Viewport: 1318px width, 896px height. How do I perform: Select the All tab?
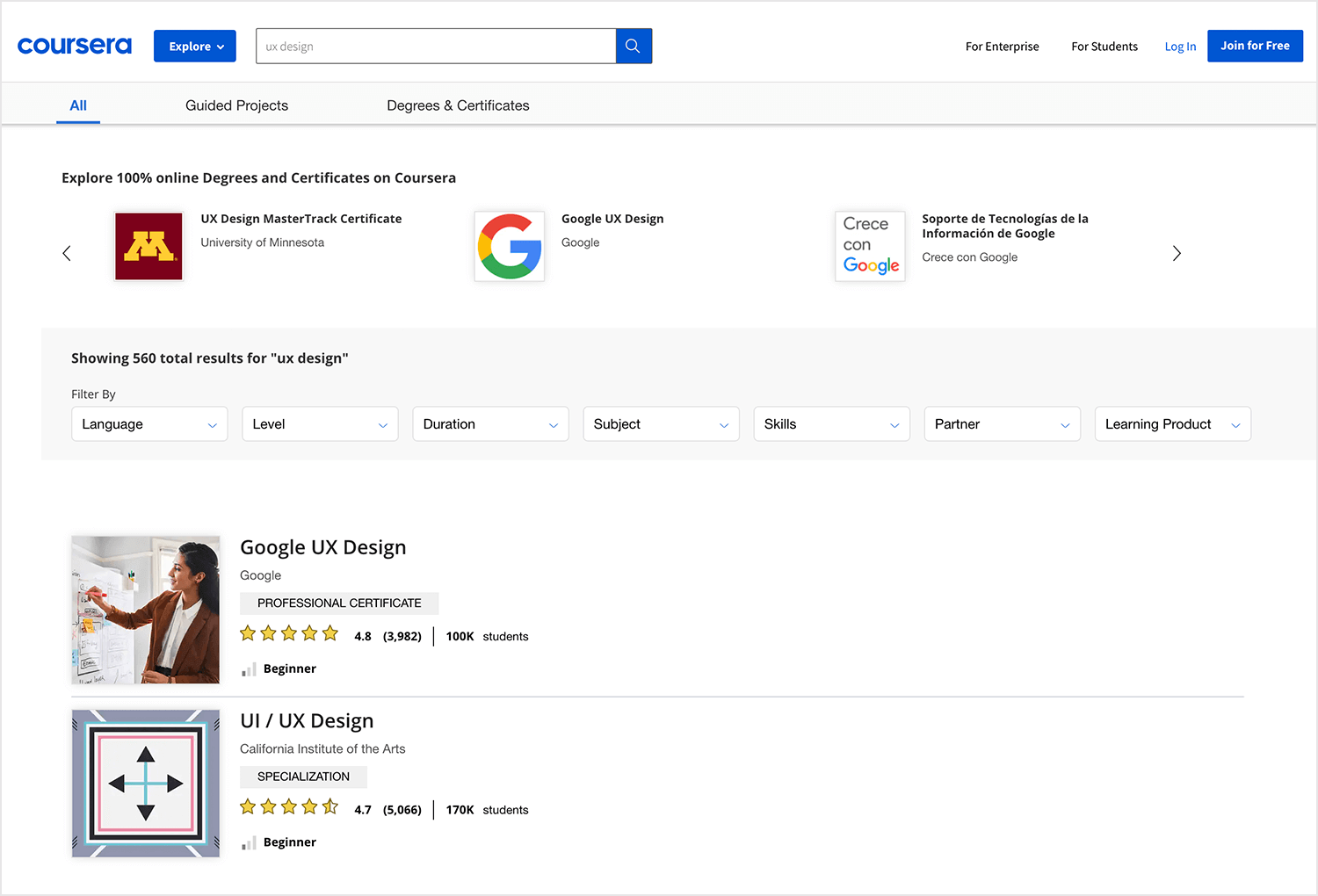tap(78, 105)
